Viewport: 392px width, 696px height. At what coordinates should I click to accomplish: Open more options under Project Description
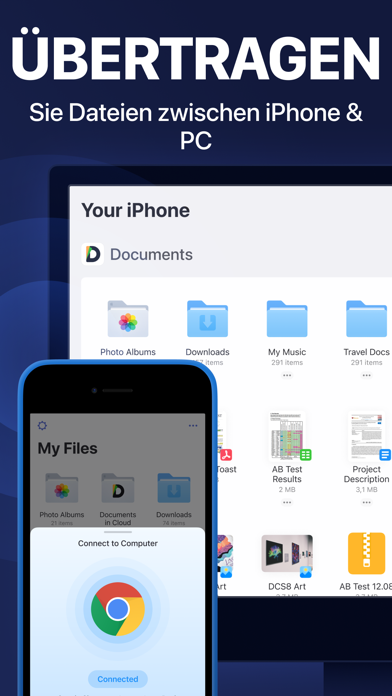[x=366, y=502]
